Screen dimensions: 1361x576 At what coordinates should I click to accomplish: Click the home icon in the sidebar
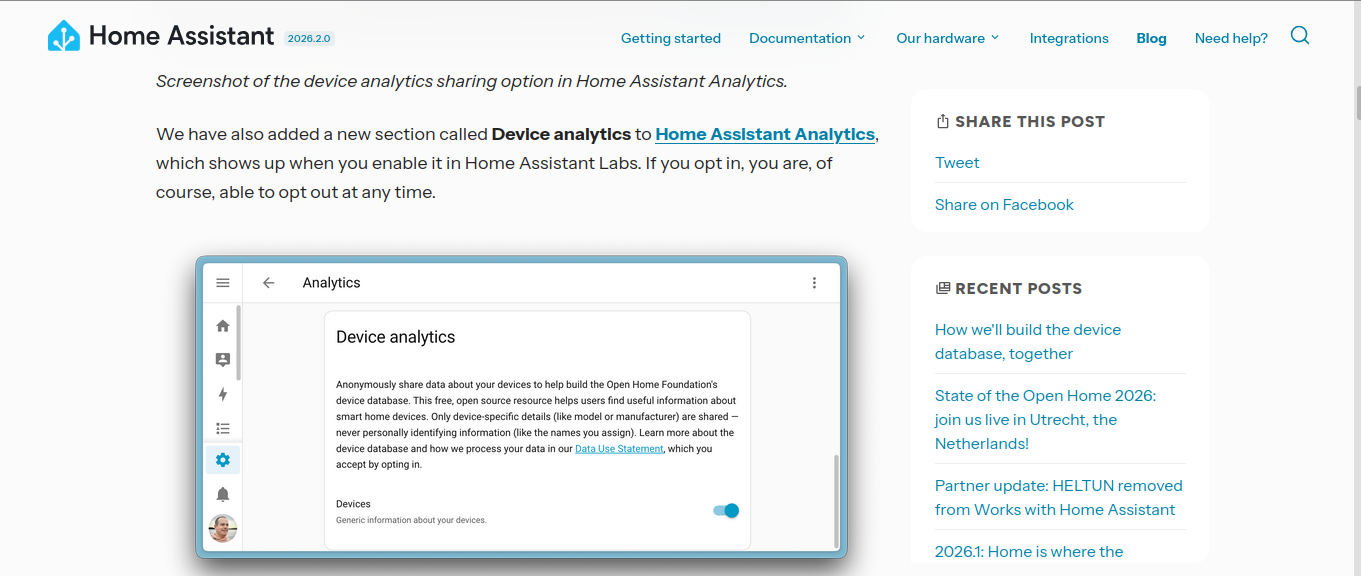tap(223, 326)
